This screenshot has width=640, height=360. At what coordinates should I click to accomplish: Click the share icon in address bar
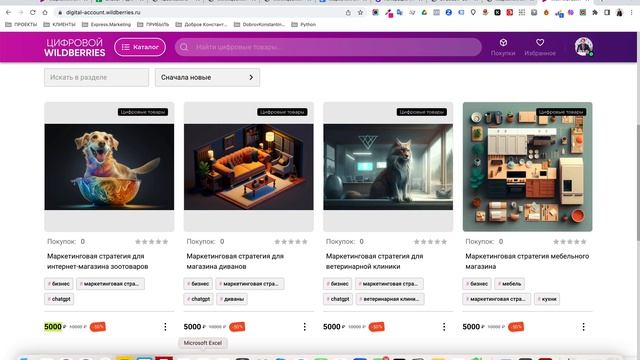point(348,13)
